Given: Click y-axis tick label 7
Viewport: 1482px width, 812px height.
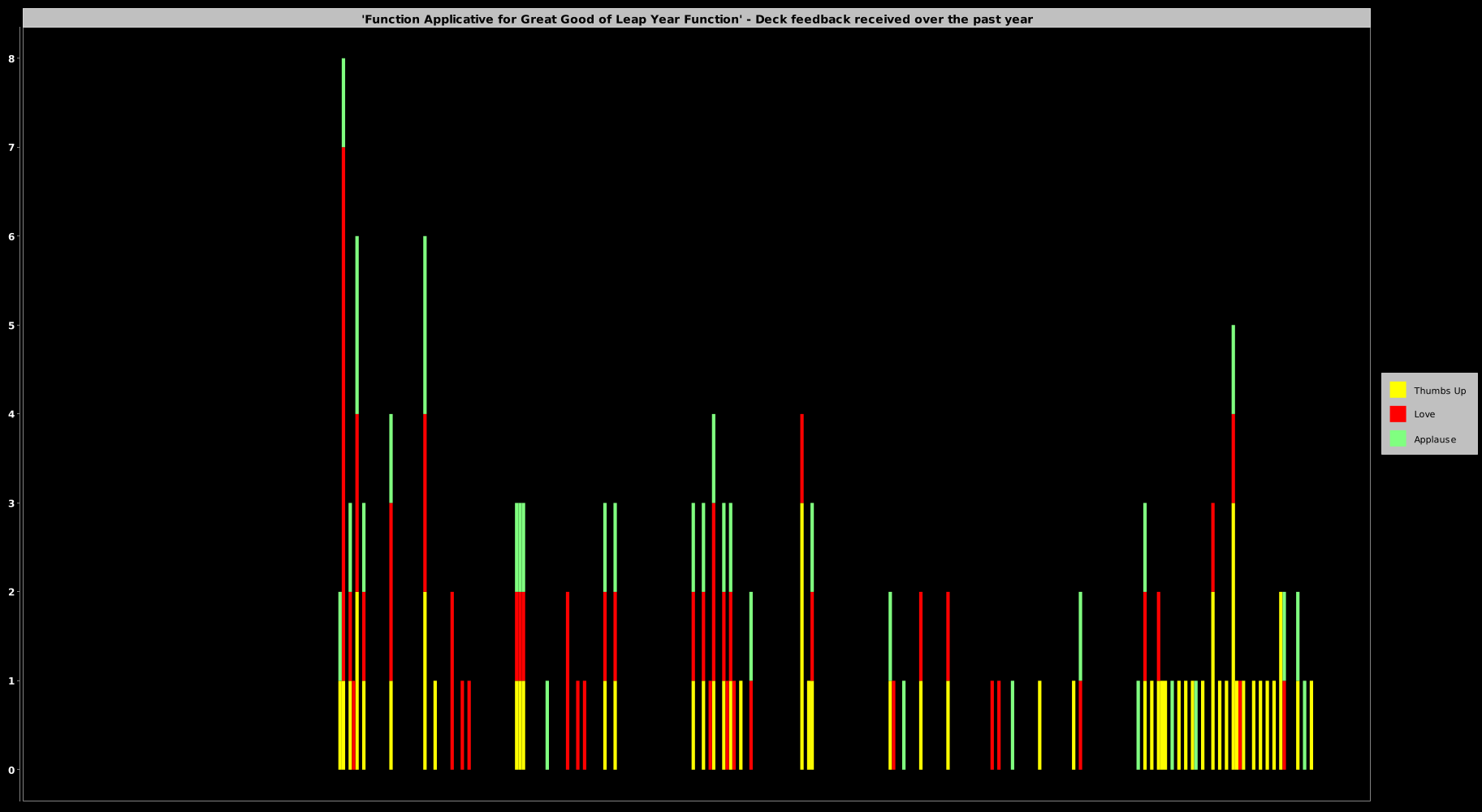Looking at the screenshot, I should point(11,148).
